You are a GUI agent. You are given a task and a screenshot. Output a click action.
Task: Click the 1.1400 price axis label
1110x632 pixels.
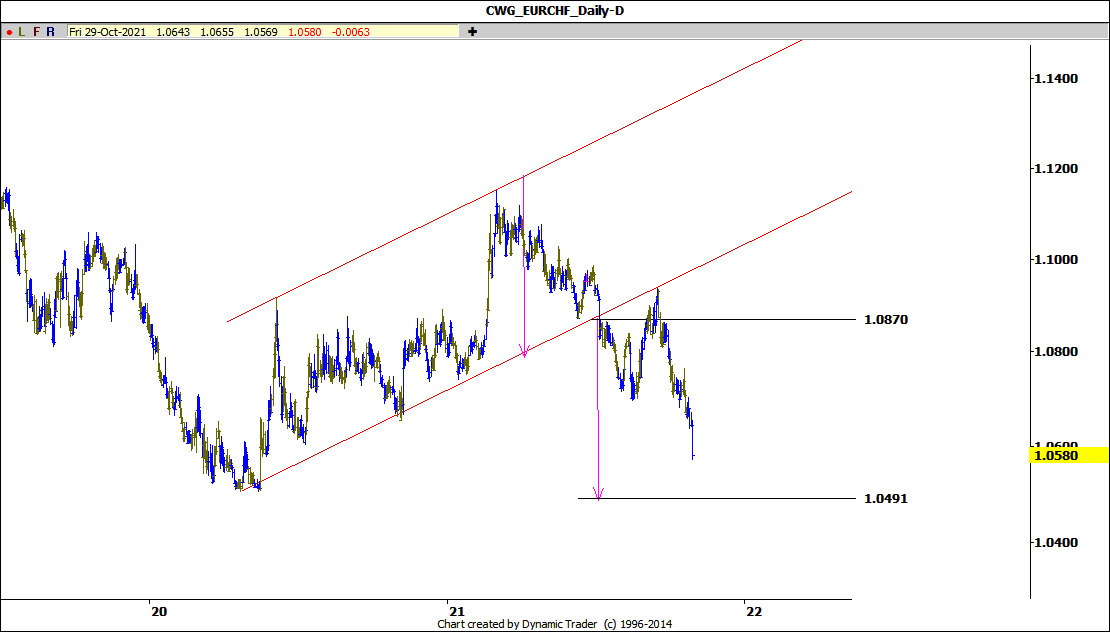[1056, 79]
